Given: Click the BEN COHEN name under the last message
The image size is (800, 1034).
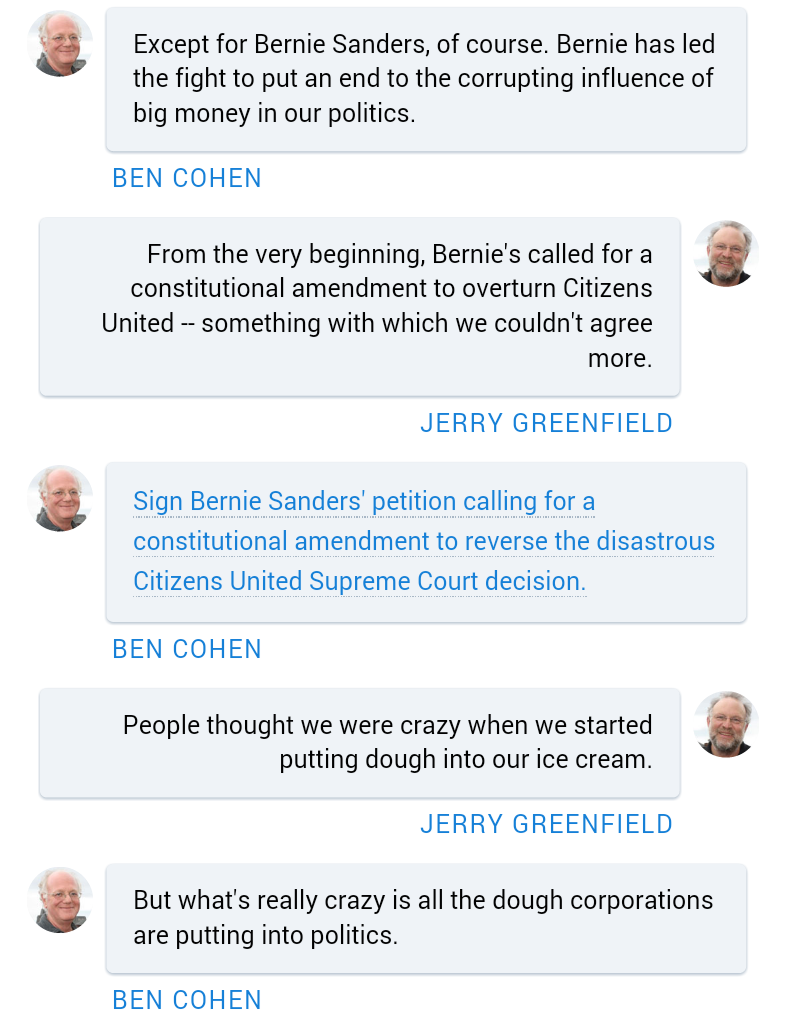Looking at the screenshot, I should pos(187,1000).
